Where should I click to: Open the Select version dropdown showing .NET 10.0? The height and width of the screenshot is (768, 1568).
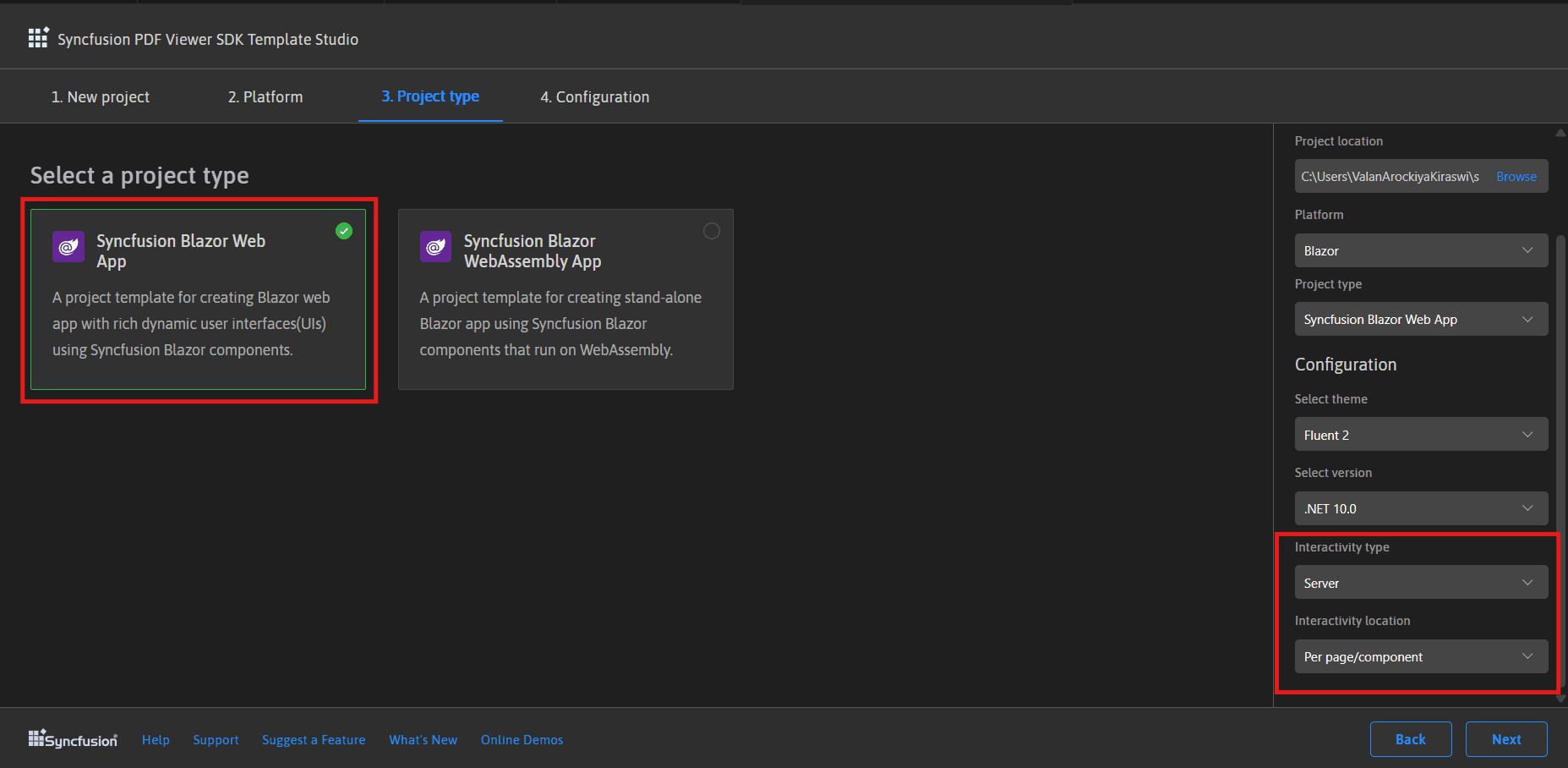pos(1421,508)
